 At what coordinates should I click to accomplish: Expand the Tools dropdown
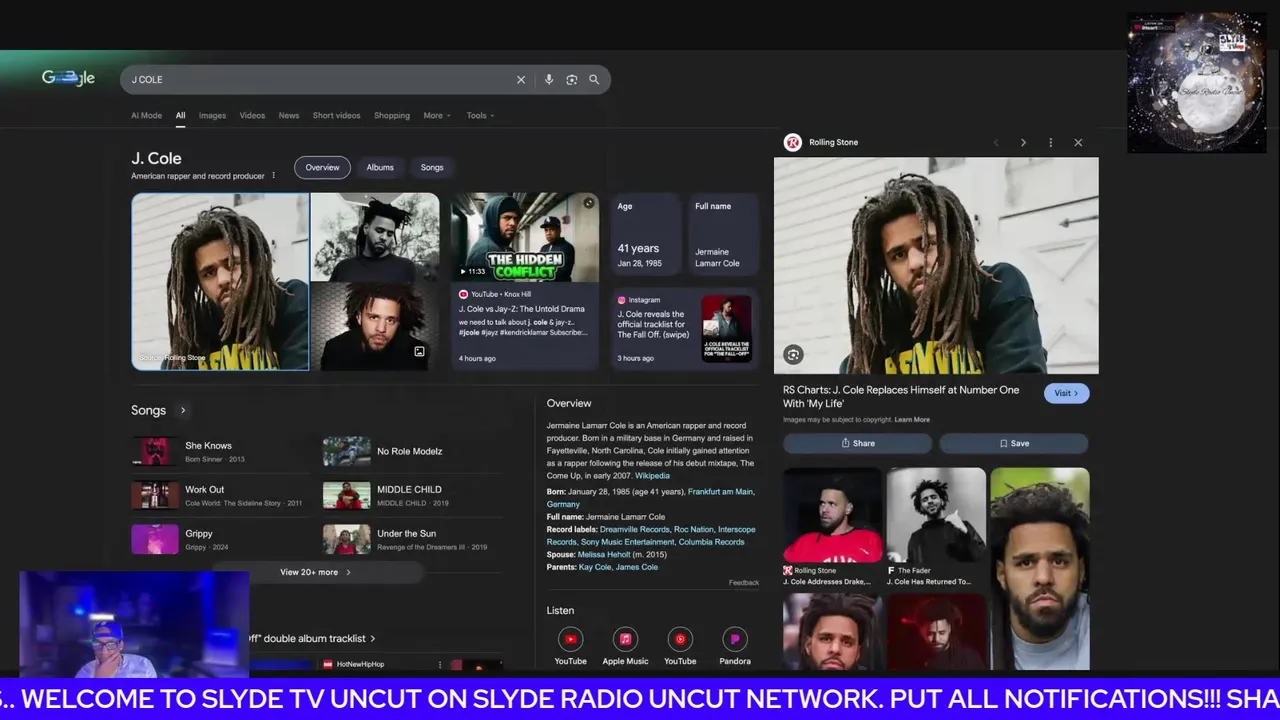(480, 115)
